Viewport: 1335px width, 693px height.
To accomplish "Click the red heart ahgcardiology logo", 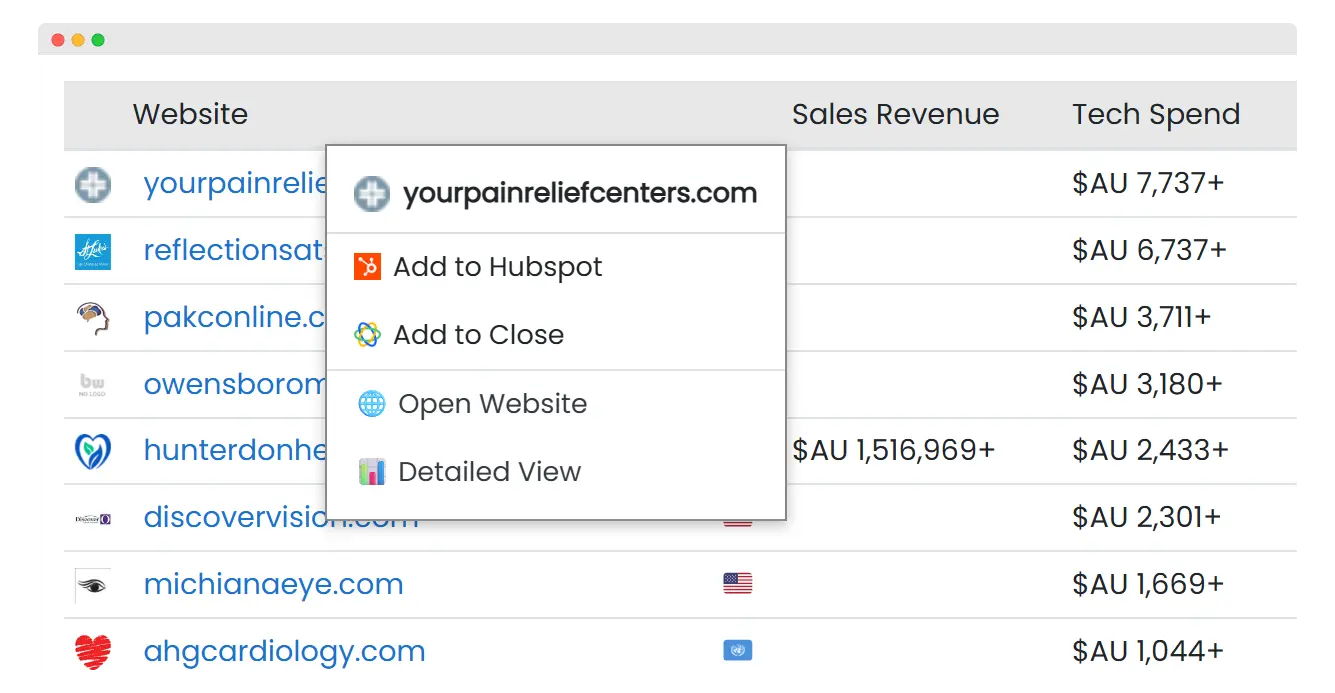I will (93, 652).
